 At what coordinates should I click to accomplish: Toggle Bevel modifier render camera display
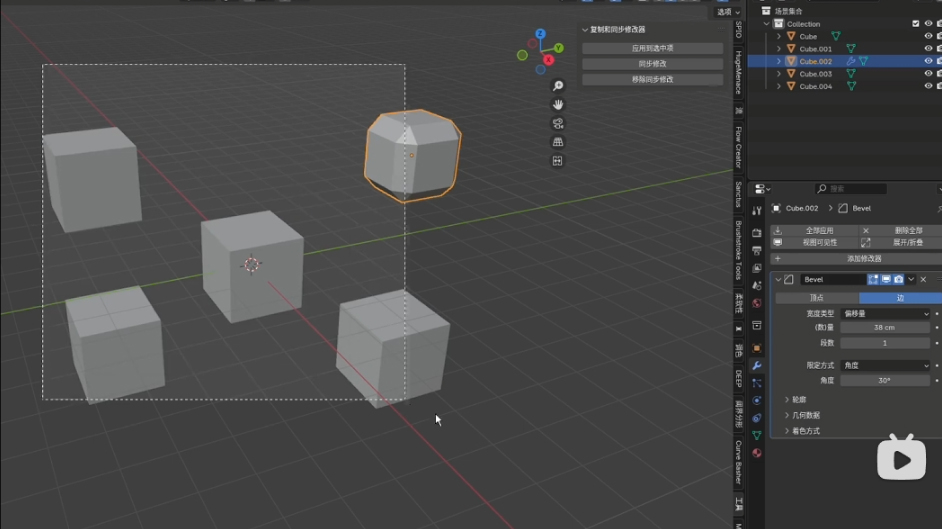point(899,279)
